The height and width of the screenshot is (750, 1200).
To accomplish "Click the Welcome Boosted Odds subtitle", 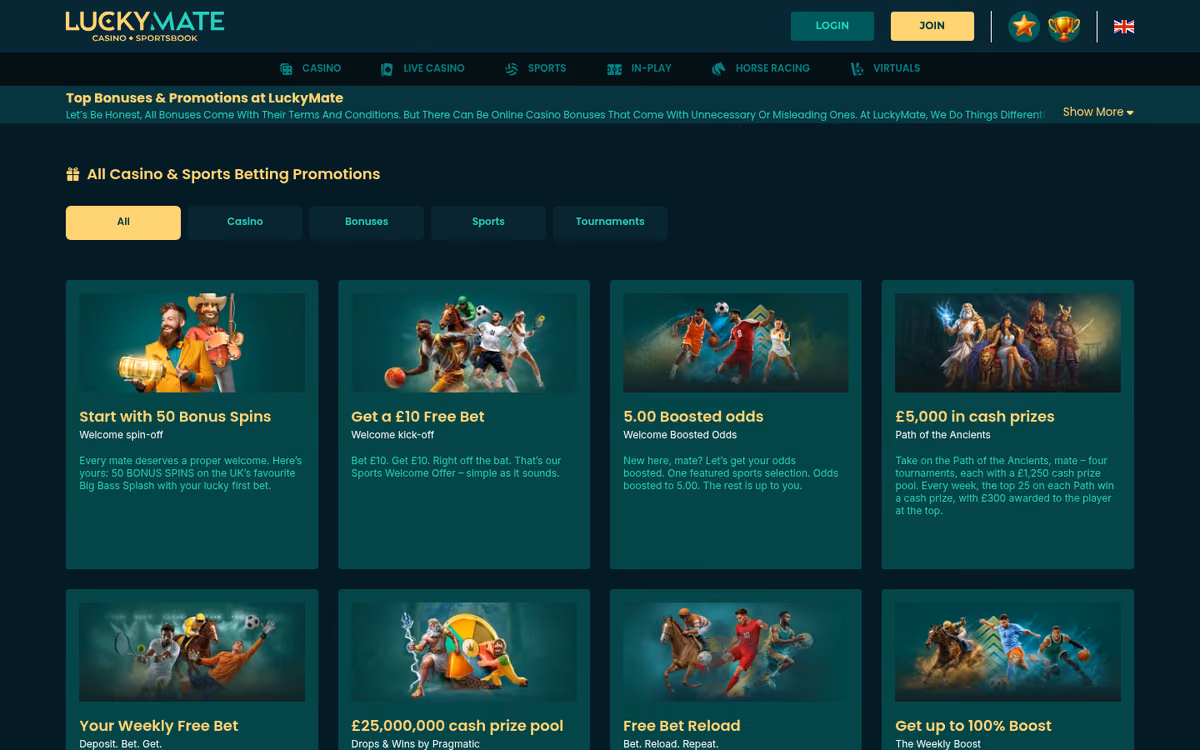I will [x=680, y=435].
